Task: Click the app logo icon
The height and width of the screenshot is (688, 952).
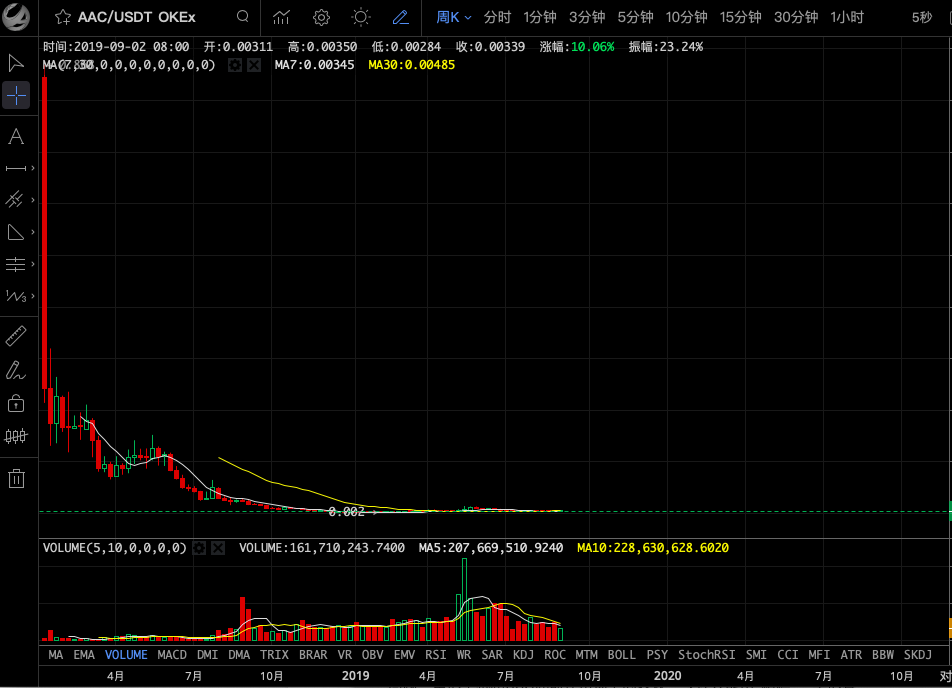Action: pyautogui.click(x=16, y=16)
